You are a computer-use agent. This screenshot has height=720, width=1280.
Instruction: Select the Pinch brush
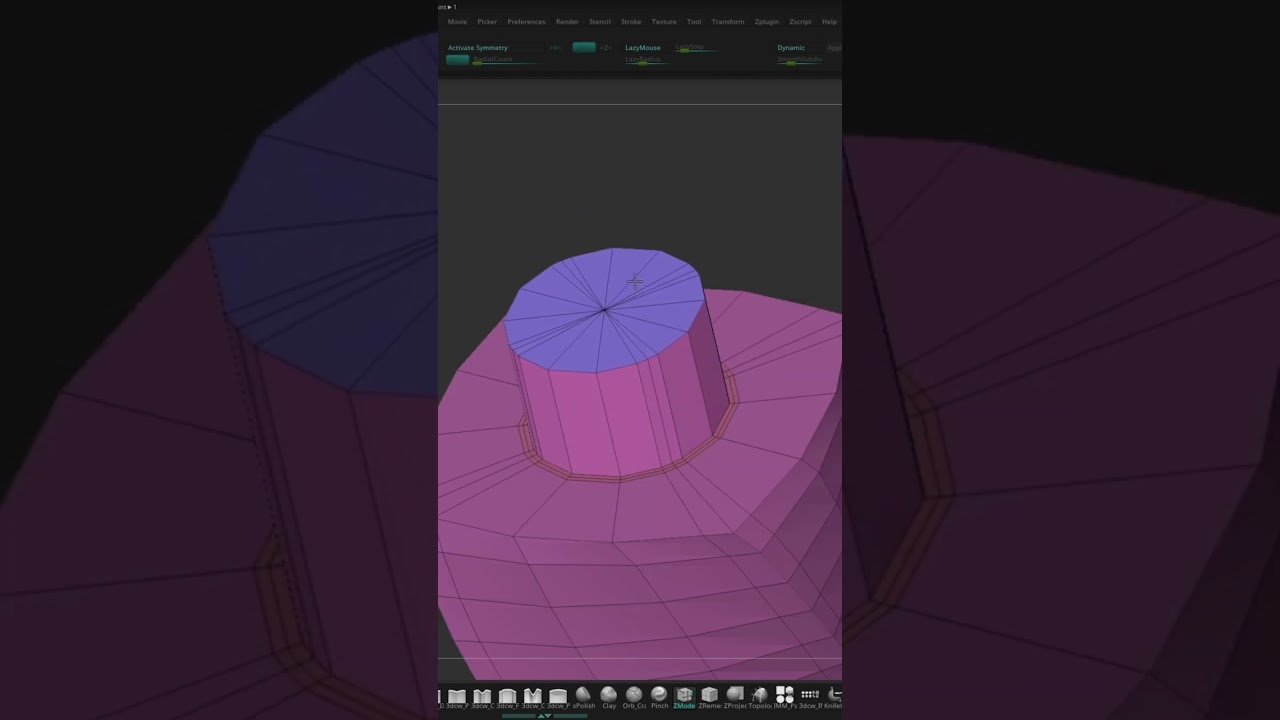pyautogui.click(x=659, y=695)
